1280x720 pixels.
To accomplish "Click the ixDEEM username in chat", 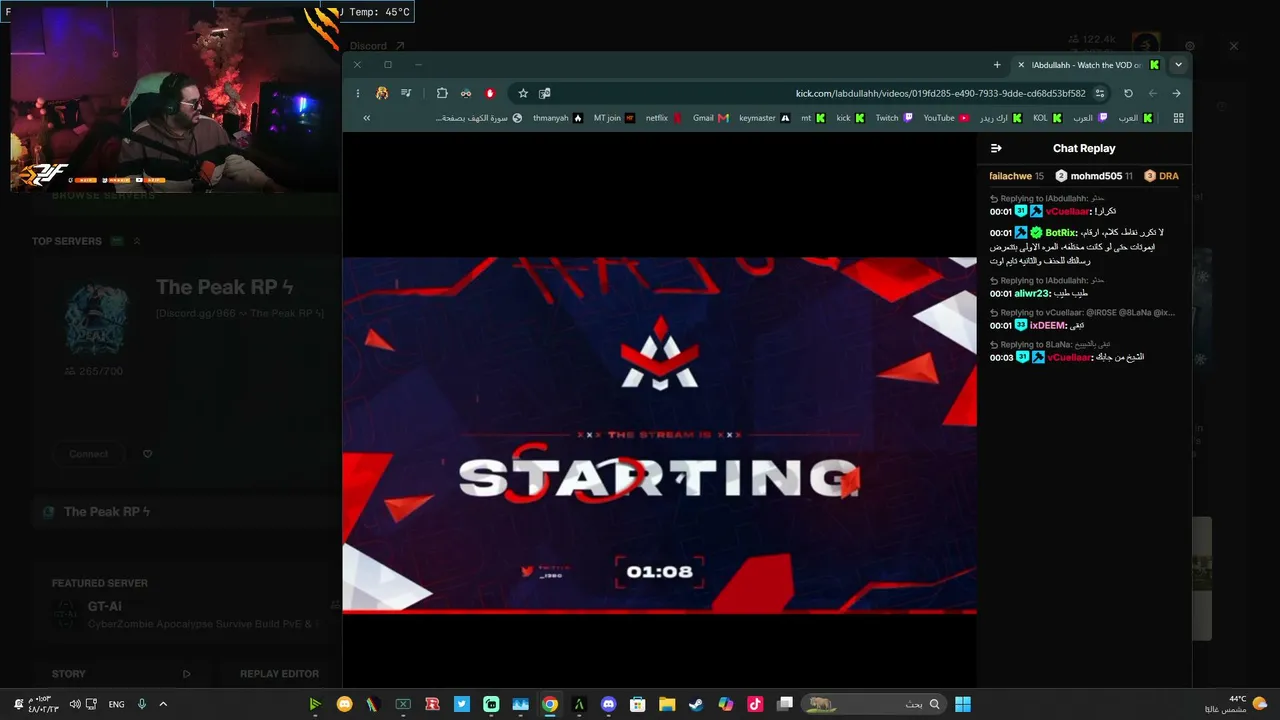I will pos(1048,325).
